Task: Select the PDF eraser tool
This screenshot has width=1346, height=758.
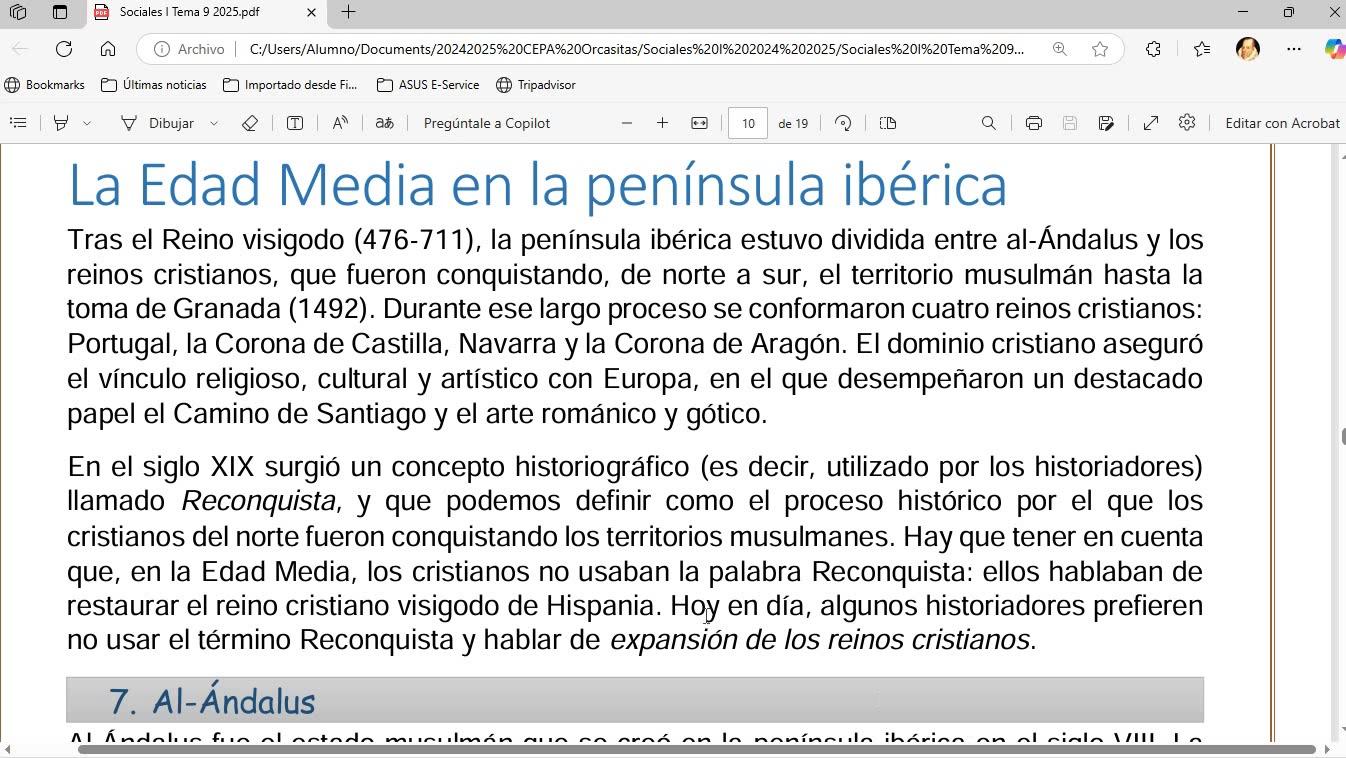Action: tap(250, 123)
